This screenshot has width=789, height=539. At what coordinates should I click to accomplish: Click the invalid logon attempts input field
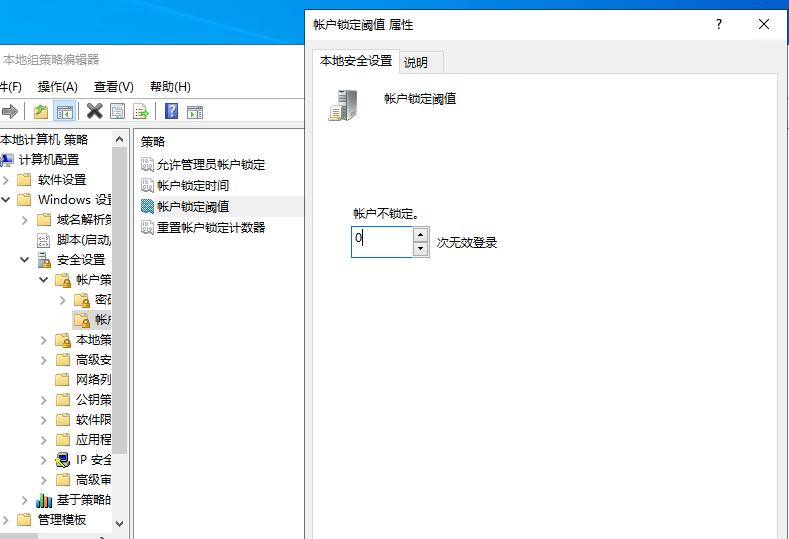click(382, 242)
